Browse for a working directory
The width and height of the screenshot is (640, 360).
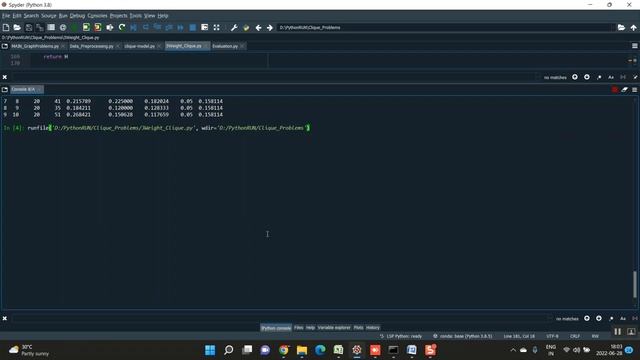(621, 27)
